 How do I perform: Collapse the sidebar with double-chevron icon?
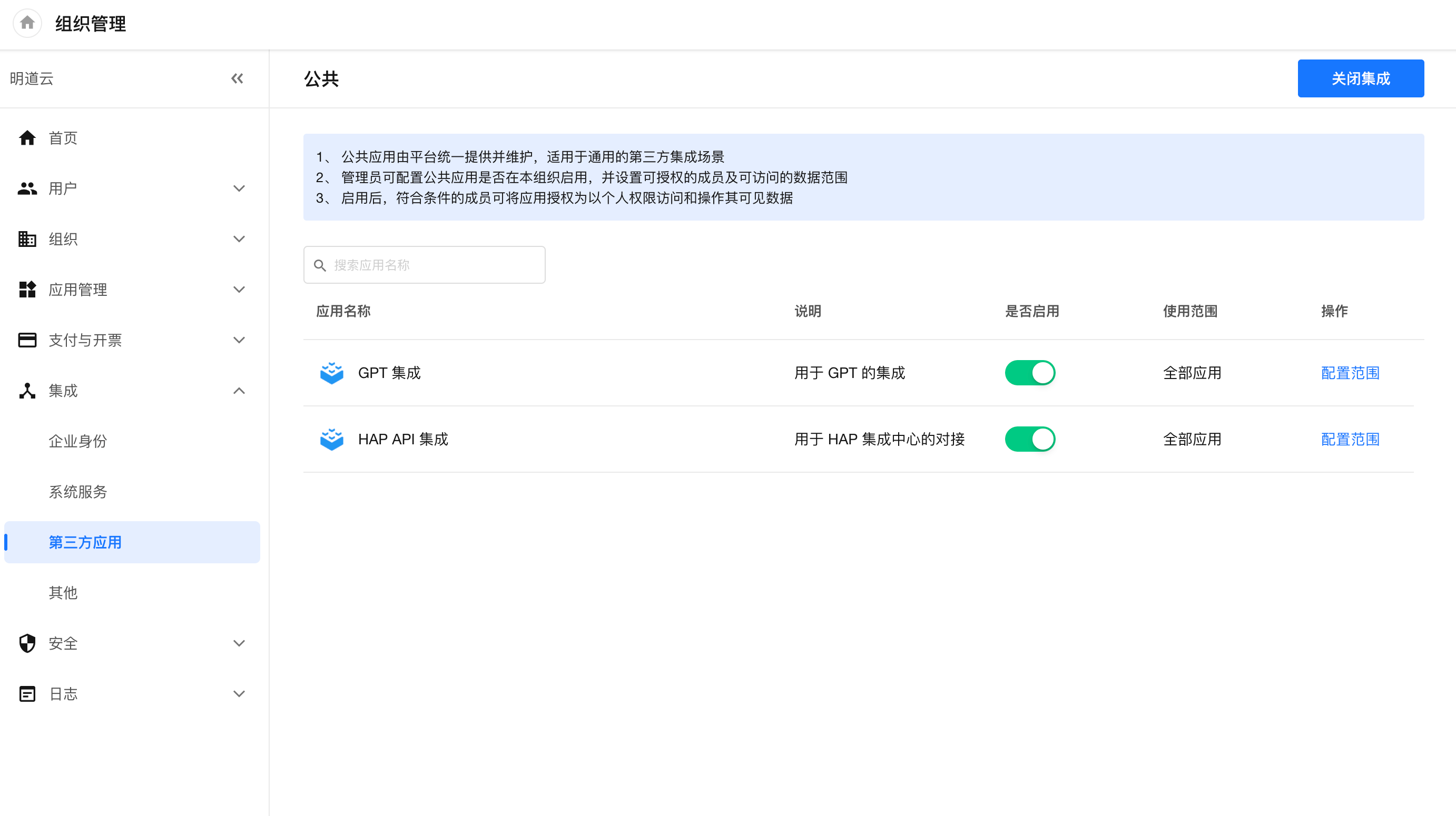238,78
